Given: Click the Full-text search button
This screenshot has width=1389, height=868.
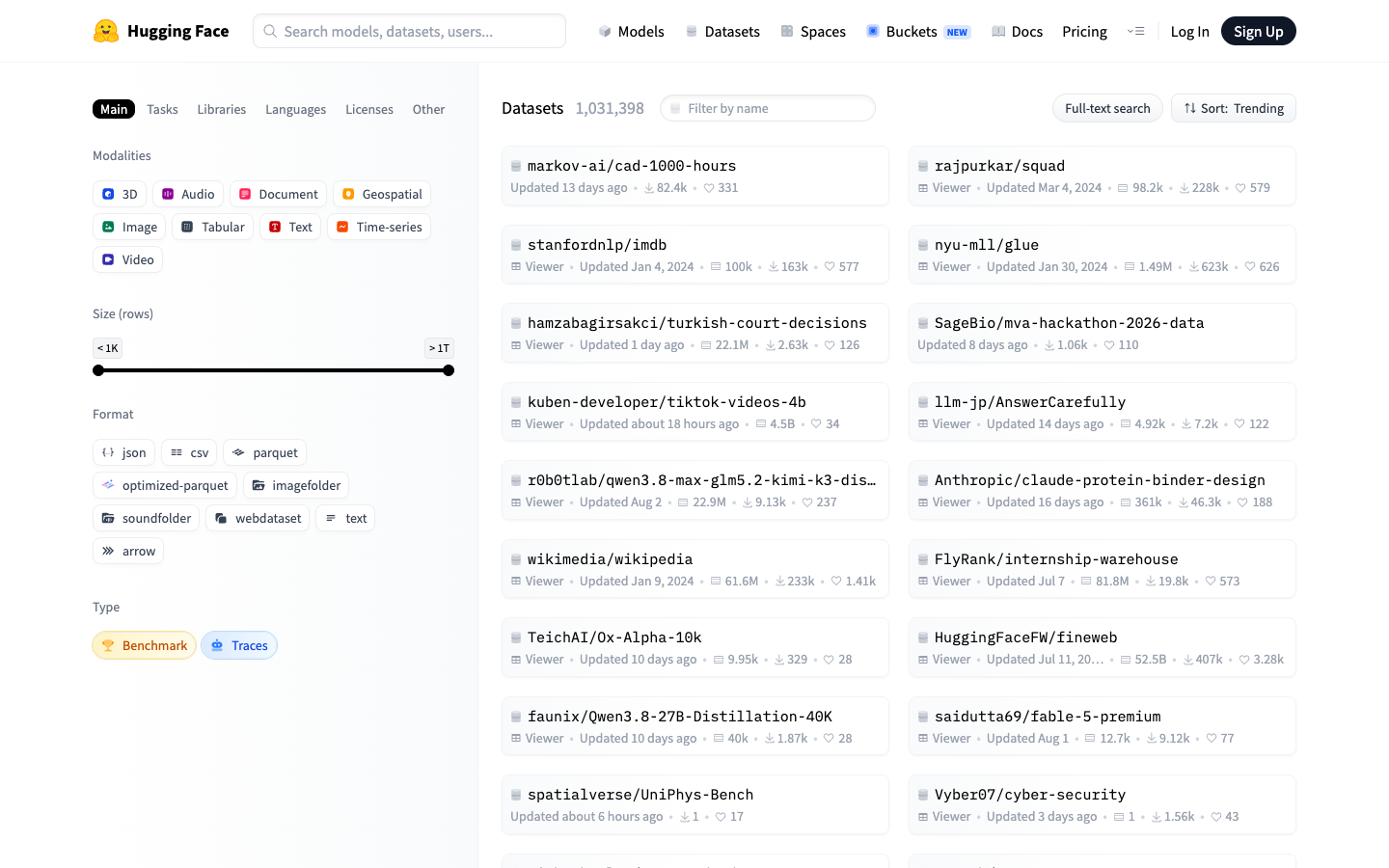Looking at the screenshot, I should tap(1107, 108).
